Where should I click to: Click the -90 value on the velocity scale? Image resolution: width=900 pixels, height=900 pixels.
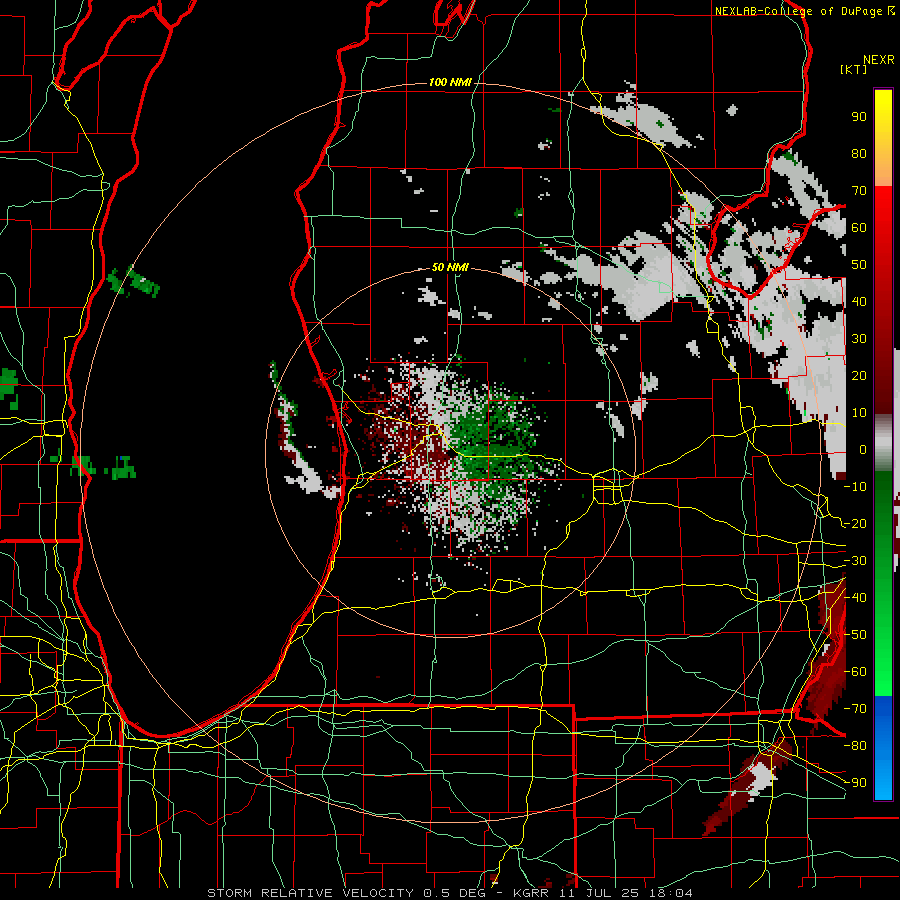click(x=855, y=782)
